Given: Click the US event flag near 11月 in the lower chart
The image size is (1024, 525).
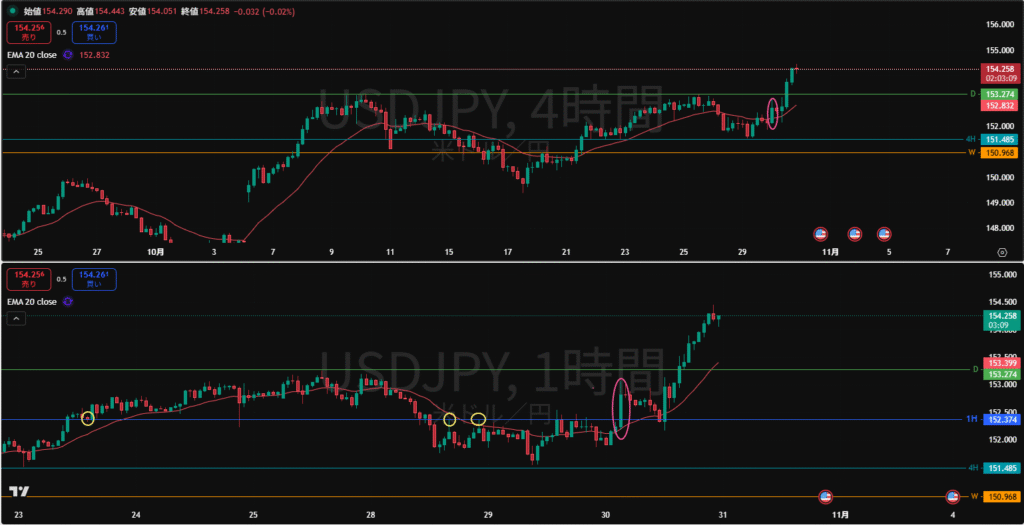Looking at the screenshot, I should click(x=826, y=496).
